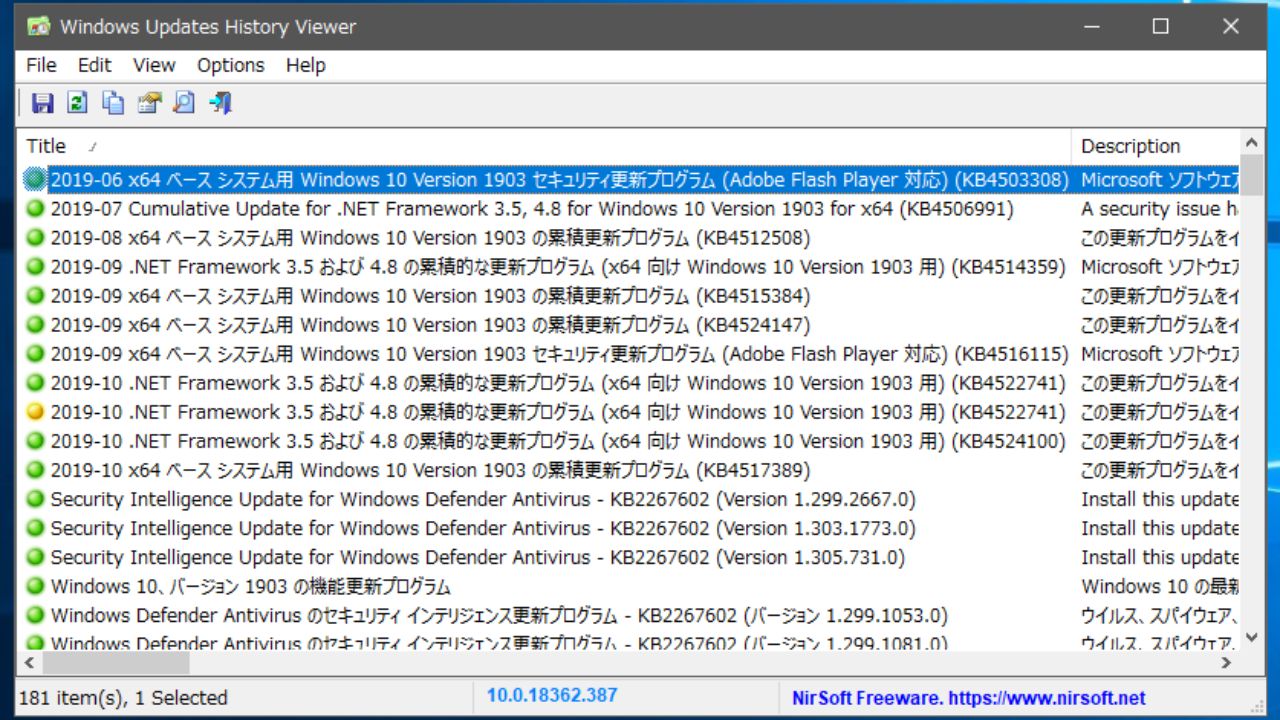Screen dimensions: 1280x720
Task: Click 'A security issue' description of KB4506991
Action: (1160, 209)
